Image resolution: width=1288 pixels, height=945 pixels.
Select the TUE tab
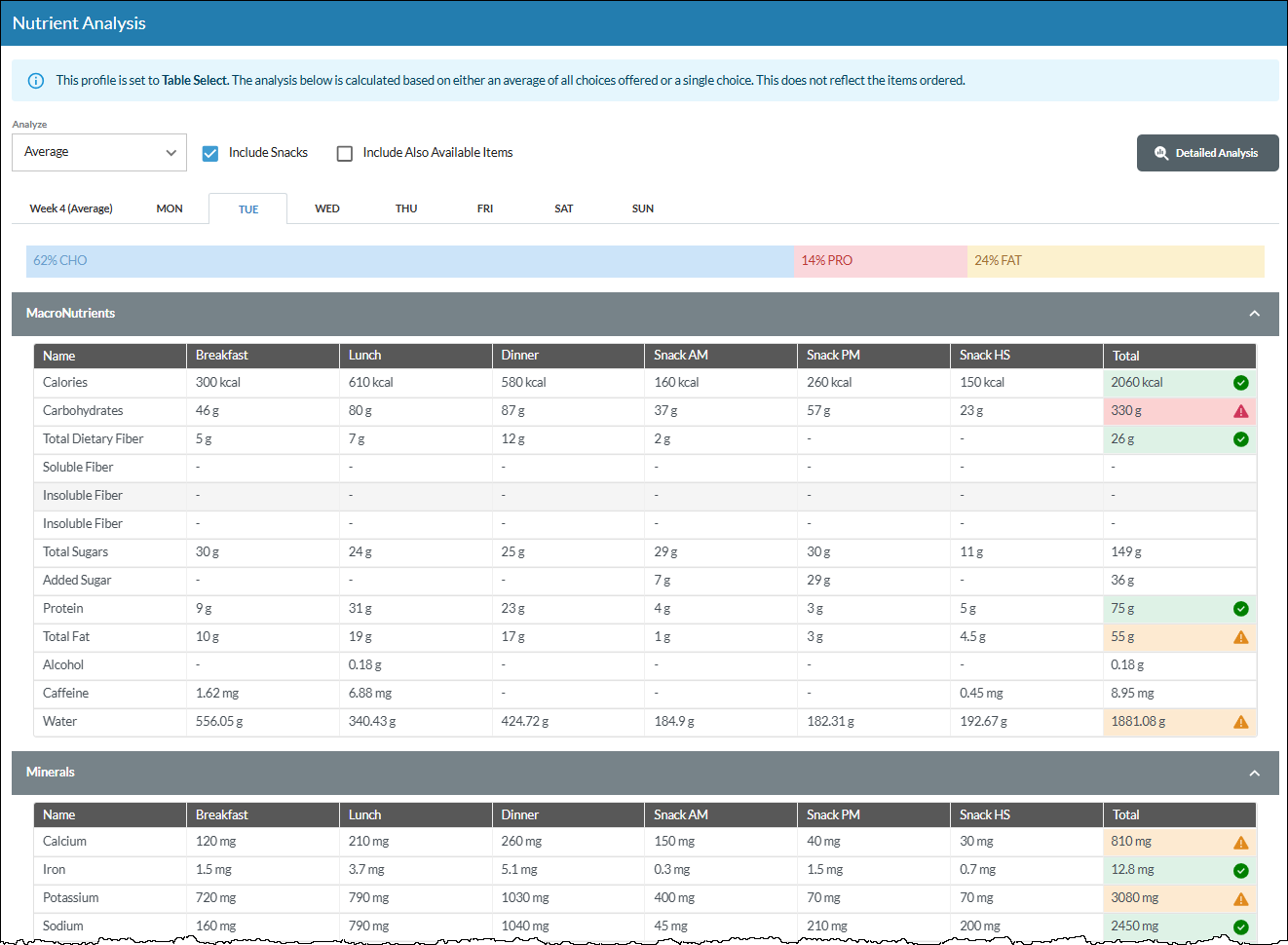tap(248, 208)
